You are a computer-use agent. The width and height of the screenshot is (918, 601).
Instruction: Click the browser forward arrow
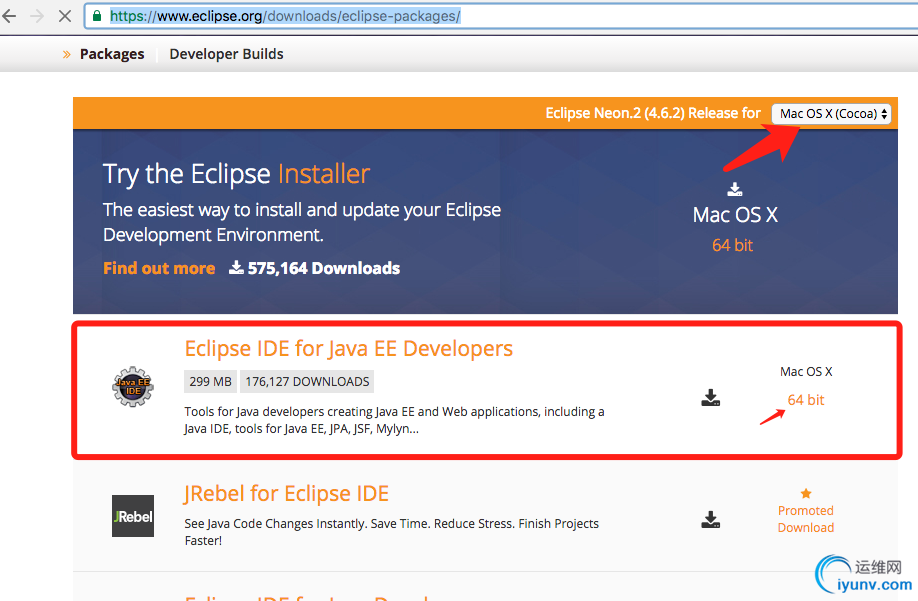tap(37, 16)
